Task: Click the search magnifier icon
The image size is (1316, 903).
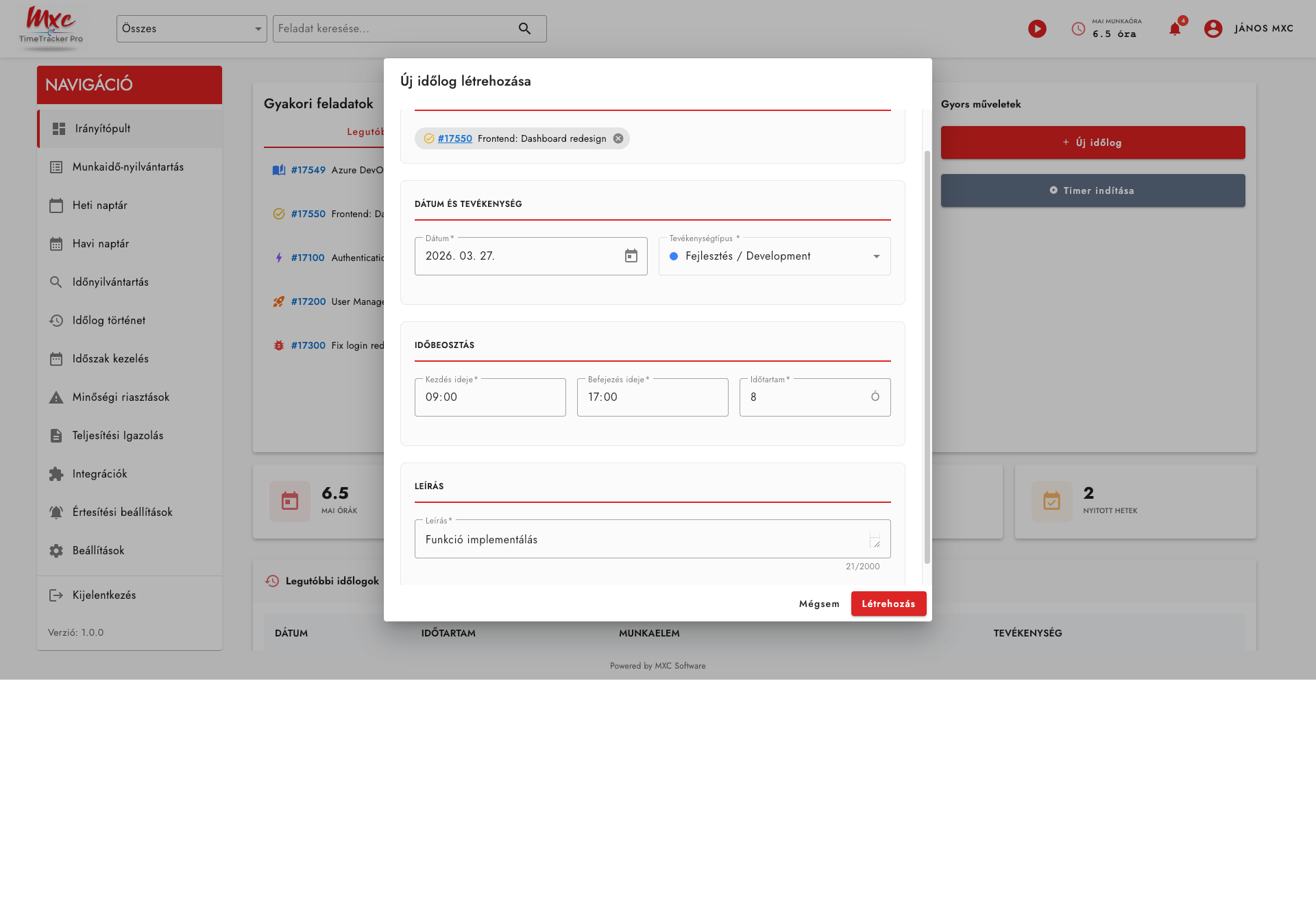Action: coord(524,29)
